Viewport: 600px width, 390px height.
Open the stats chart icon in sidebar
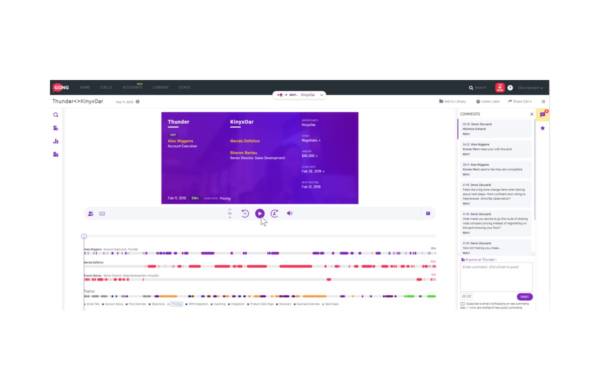pyautogui.click(x=56, y=141)
